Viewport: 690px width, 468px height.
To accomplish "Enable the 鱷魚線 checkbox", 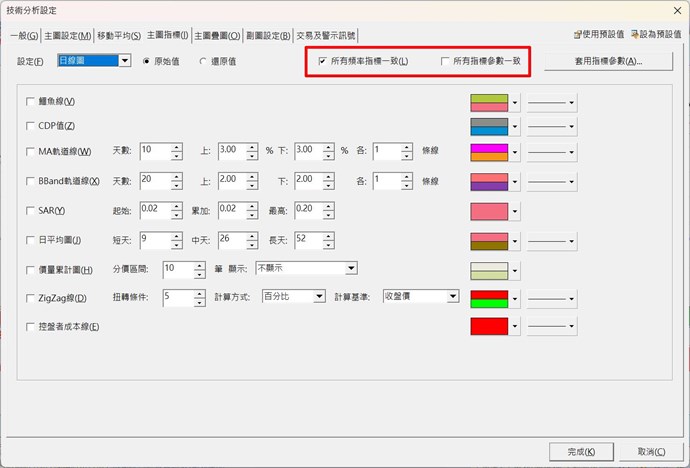I will tap(29, 102).
